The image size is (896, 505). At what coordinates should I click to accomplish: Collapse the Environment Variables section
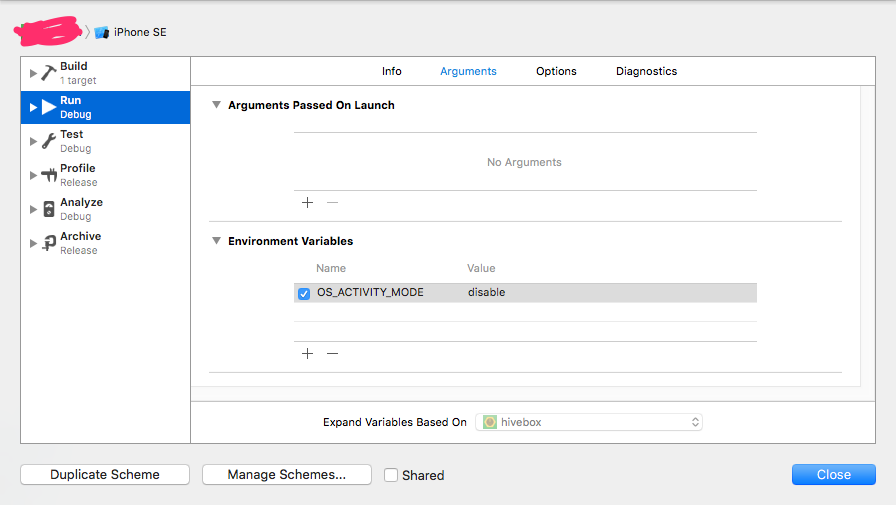[x=216, y=241]
